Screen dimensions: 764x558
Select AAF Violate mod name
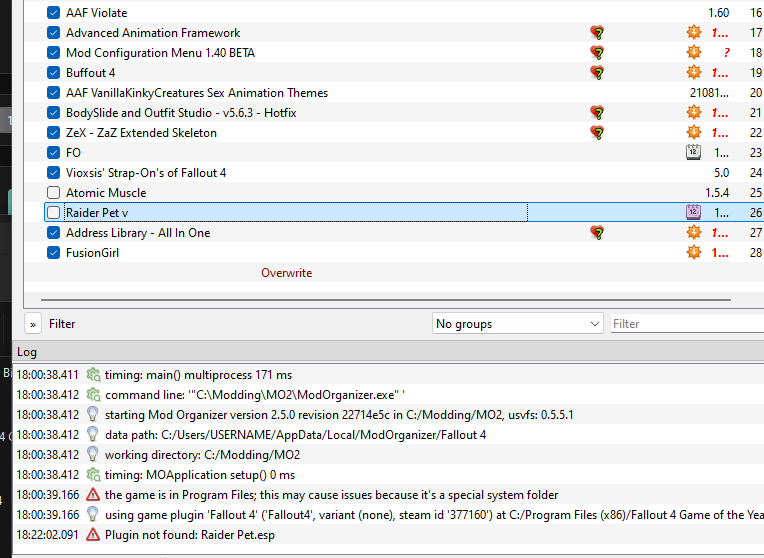pyautogui.click(x=96, y=13)
